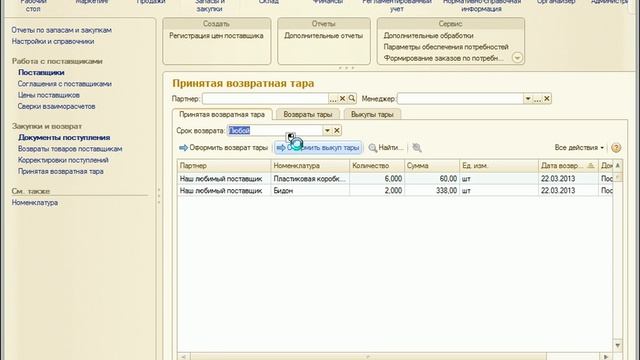Click the Срок возврата input field

(x=275, y=131)
